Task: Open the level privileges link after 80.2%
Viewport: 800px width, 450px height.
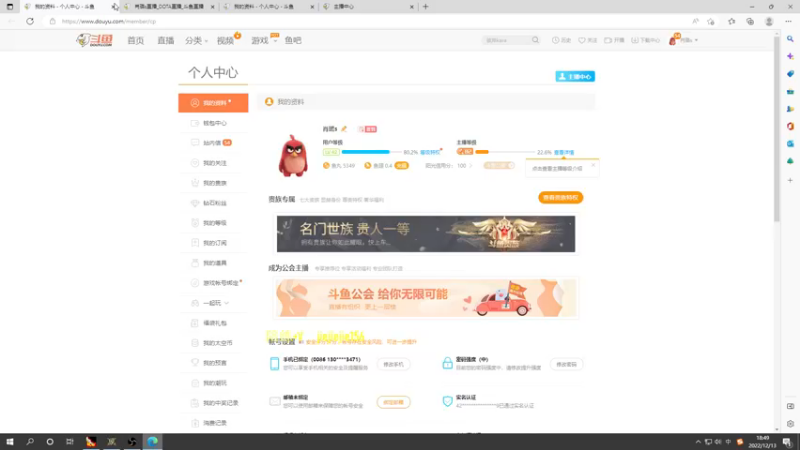Action: pyautogui.click(x=430, y=152)
